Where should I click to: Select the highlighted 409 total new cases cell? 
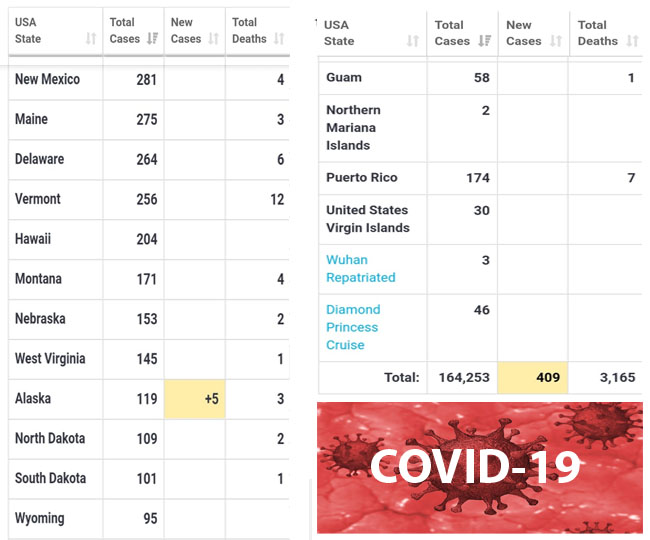tap(533, 377)
